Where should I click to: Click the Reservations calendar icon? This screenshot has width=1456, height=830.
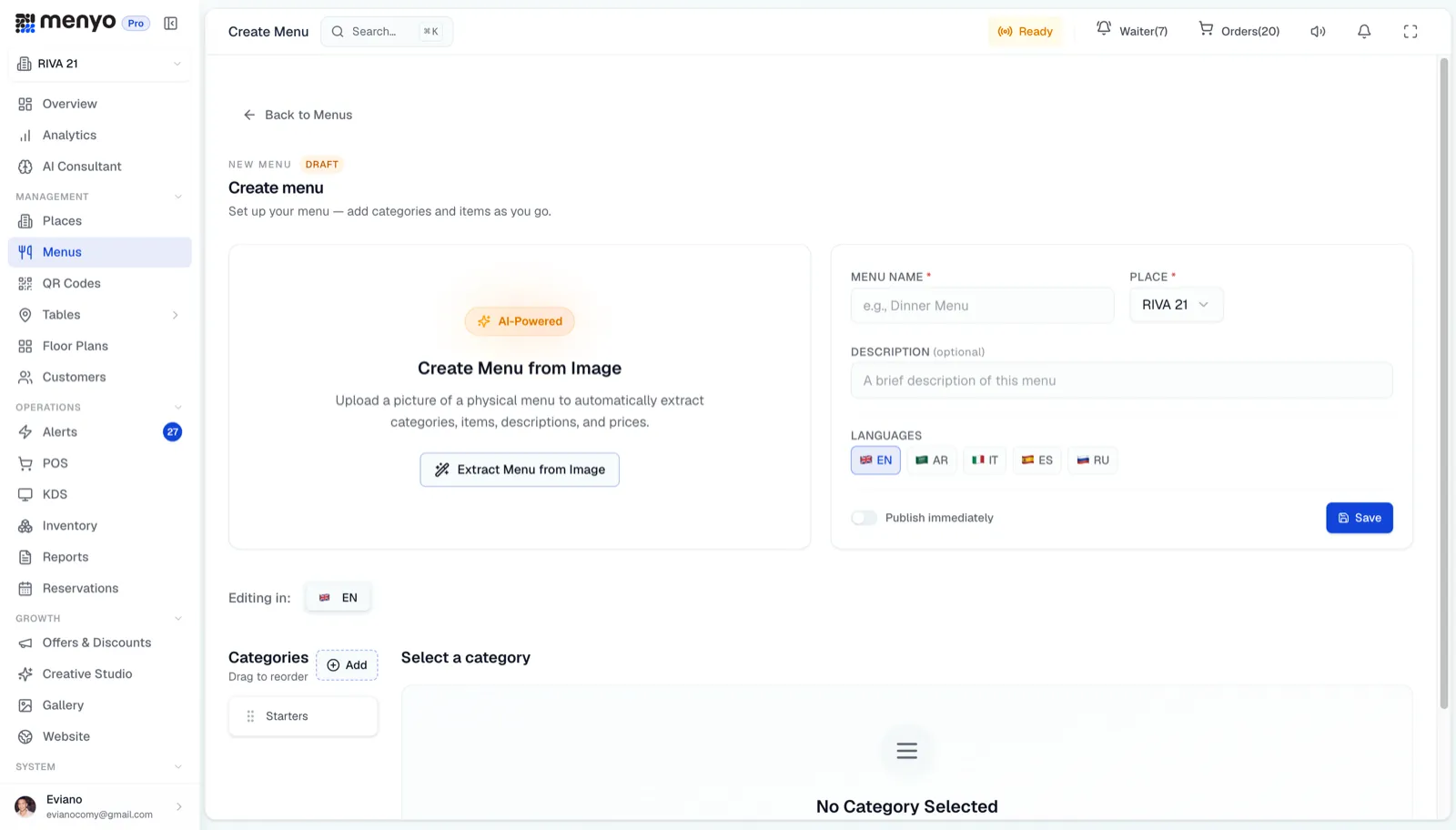pyautogui.click(x=25, y=589)
